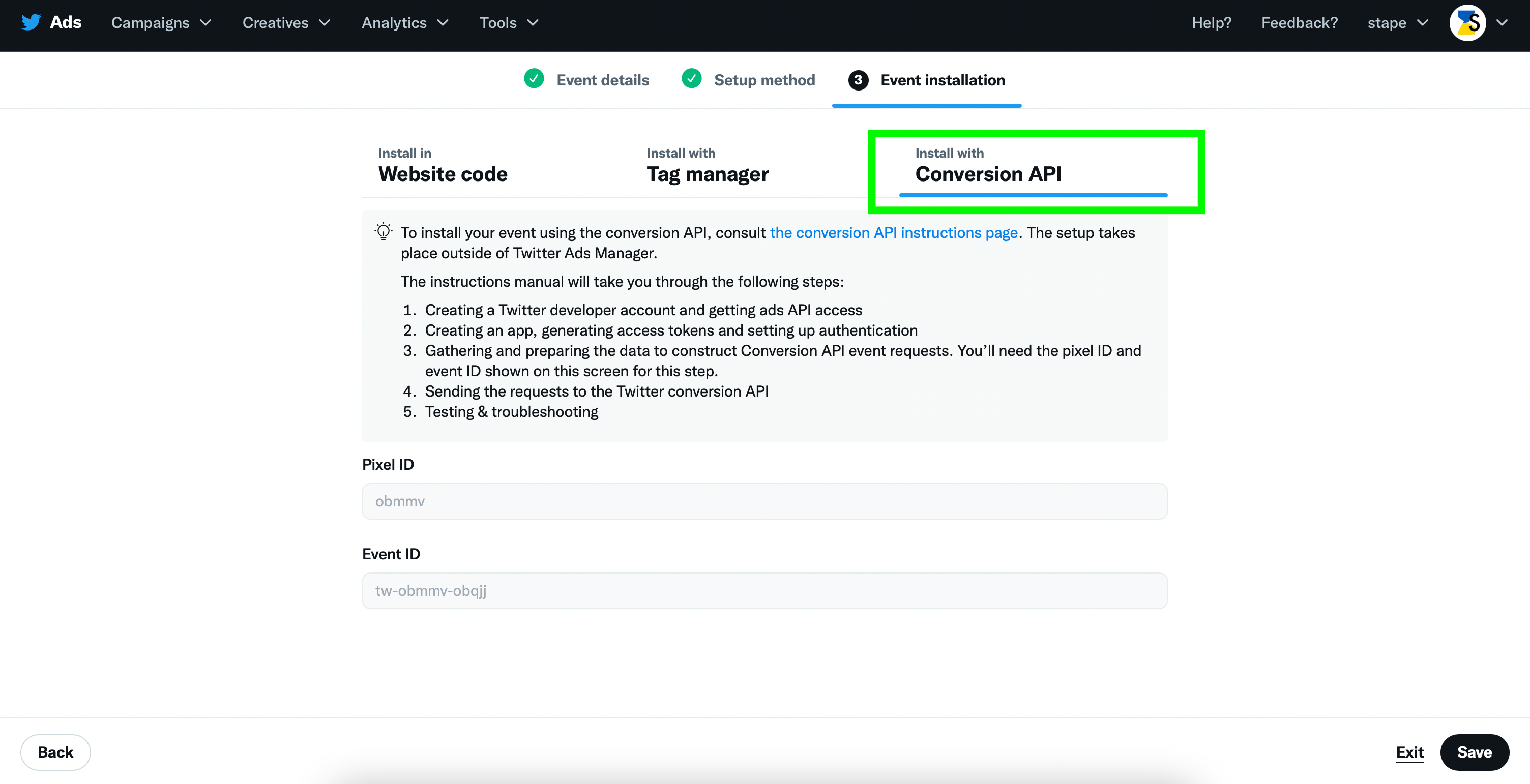The image size is (1530, 784).
Task: Expand the Analytics menu
Action: tap(406, 22)
